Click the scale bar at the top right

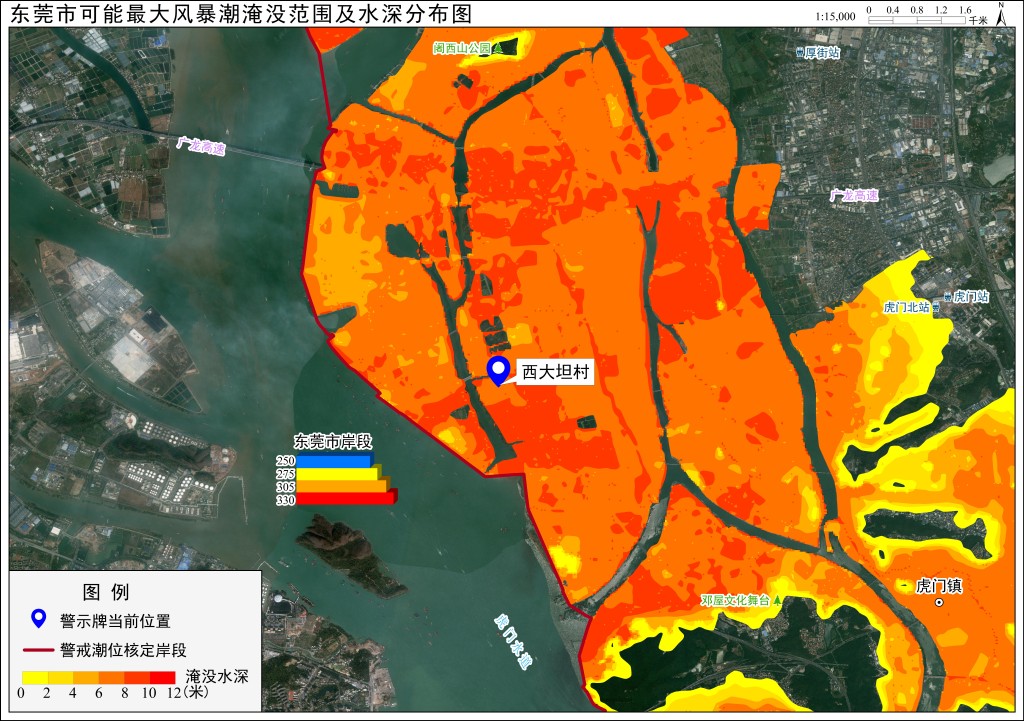(917, 20)
